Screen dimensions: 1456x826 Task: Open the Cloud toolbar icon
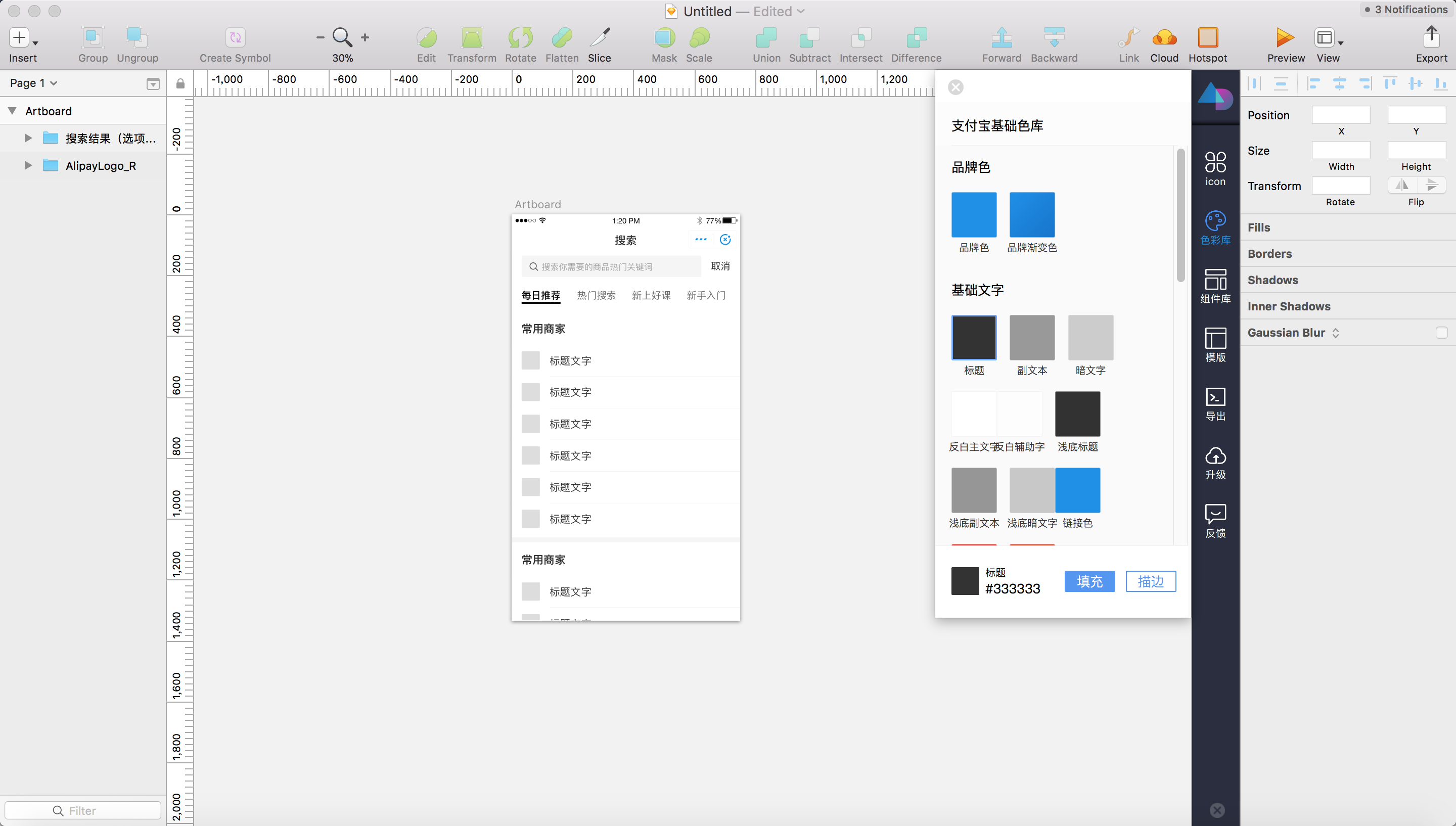1164,38
